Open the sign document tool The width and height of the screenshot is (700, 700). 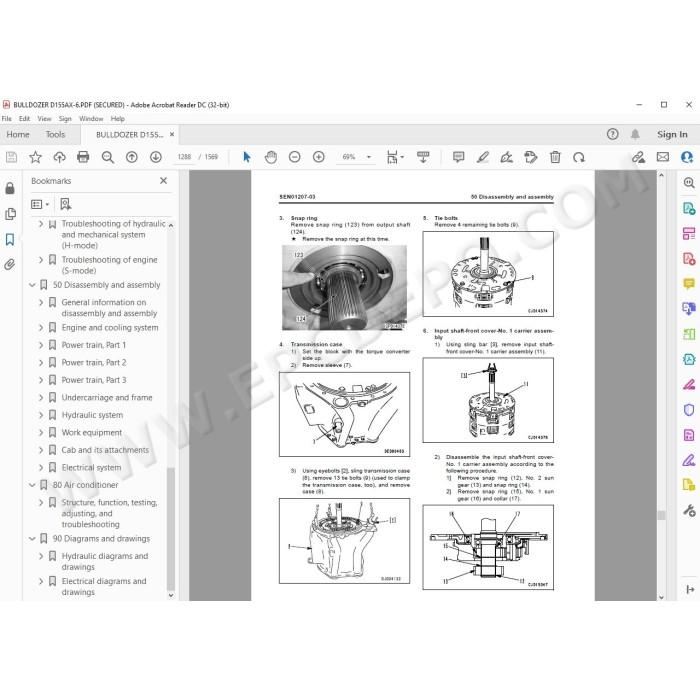coord(507,157)
